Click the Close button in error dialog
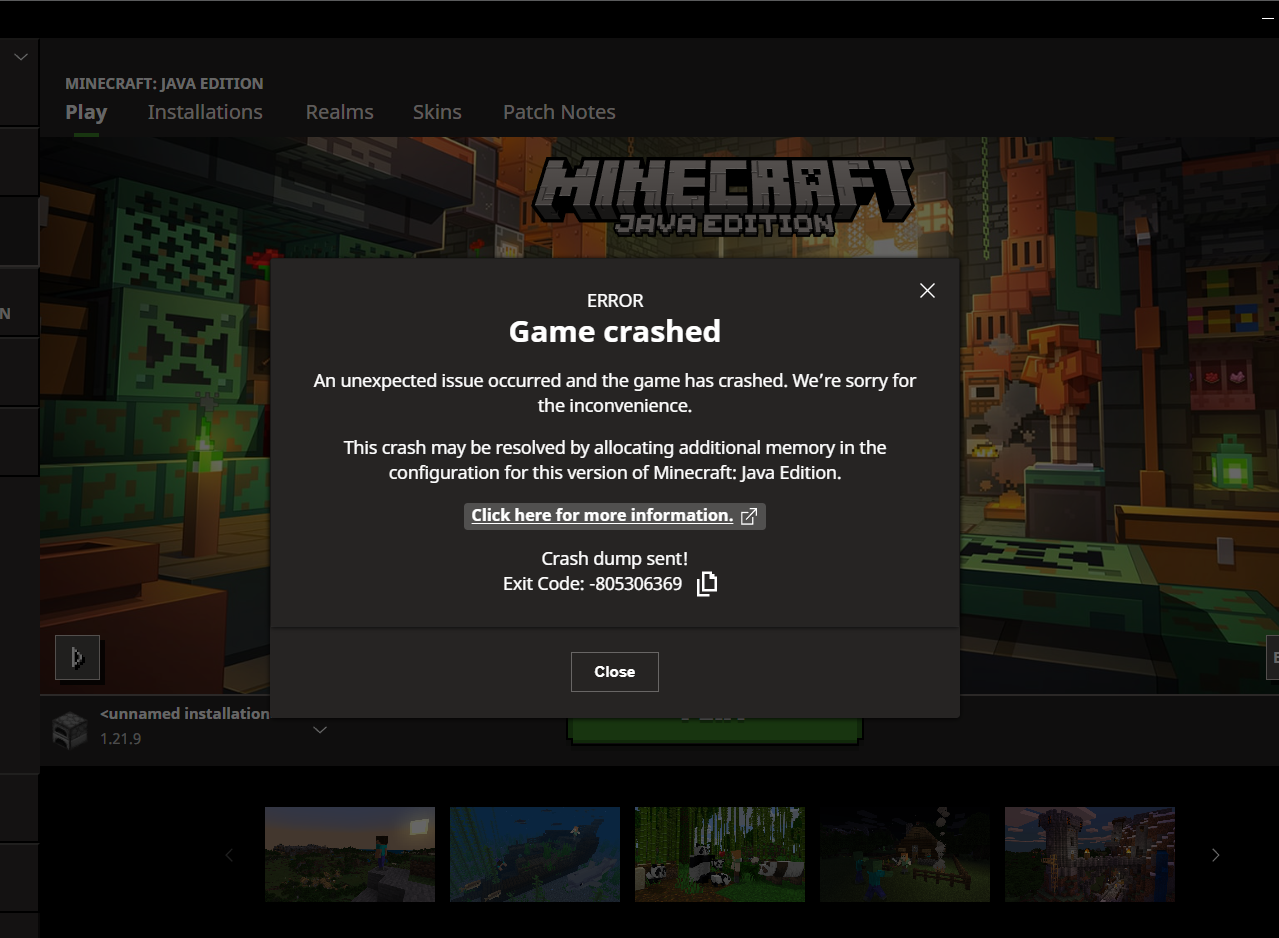 click(x=614, y=672)
